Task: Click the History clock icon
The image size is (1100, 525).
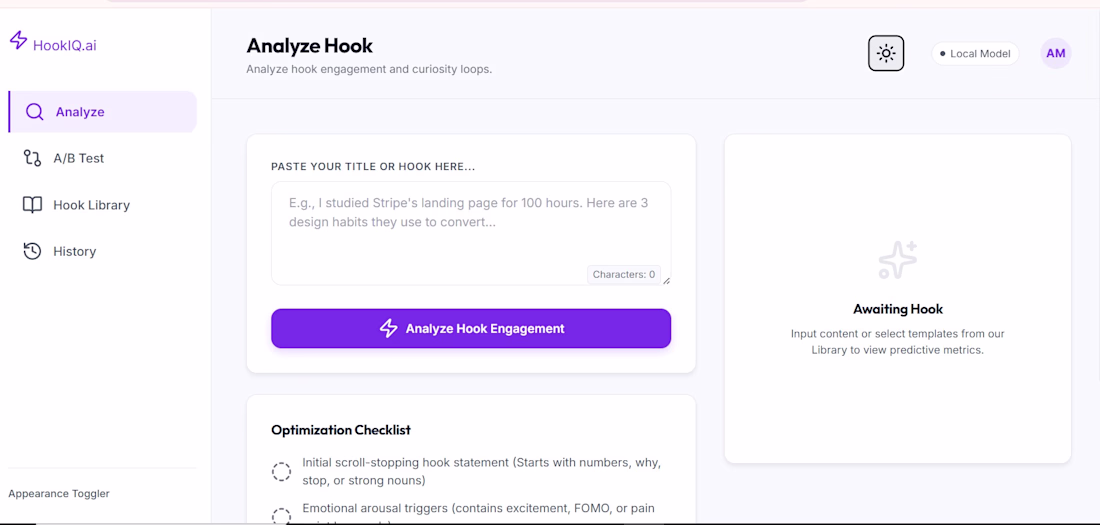Action: [x=32, y=251]
